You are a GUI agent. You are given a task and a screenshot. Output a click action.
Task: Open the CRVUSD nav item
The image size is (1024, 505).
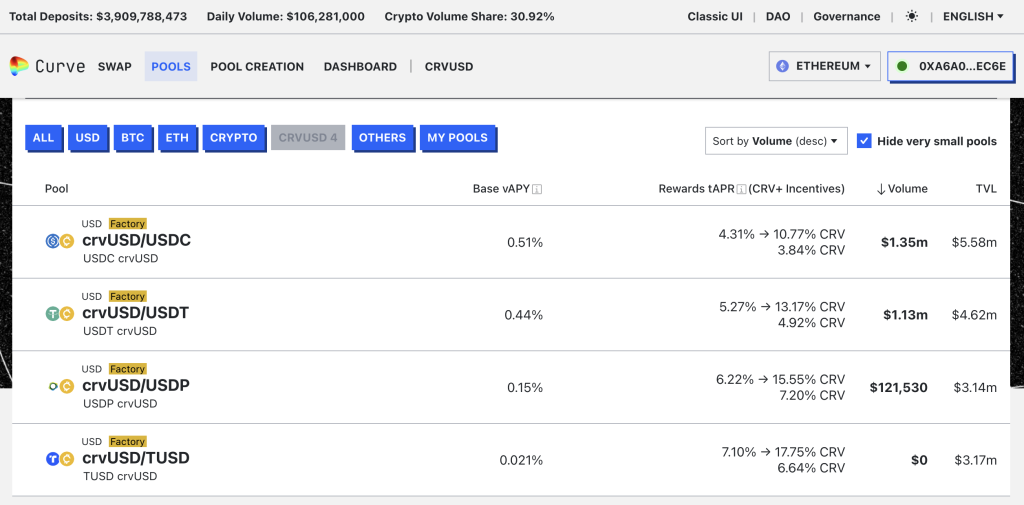click(449, 67)
